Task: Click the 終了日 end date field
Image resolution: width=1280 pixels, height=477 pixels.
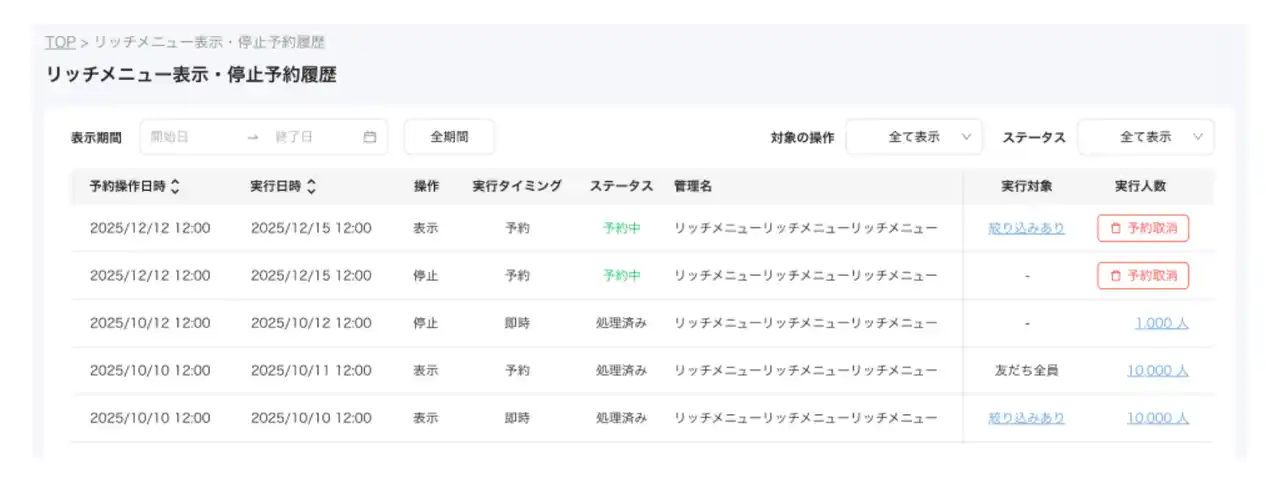Action: click(310, 137)
